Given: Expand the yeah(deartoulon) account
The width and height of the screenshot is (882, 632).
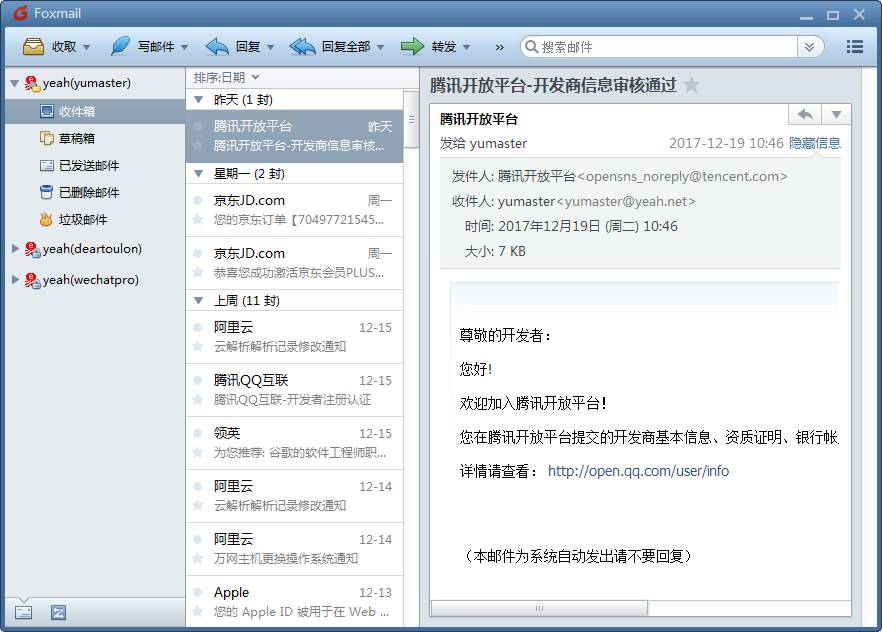Looking at the screenshot, I should click(x=16, y=249).
